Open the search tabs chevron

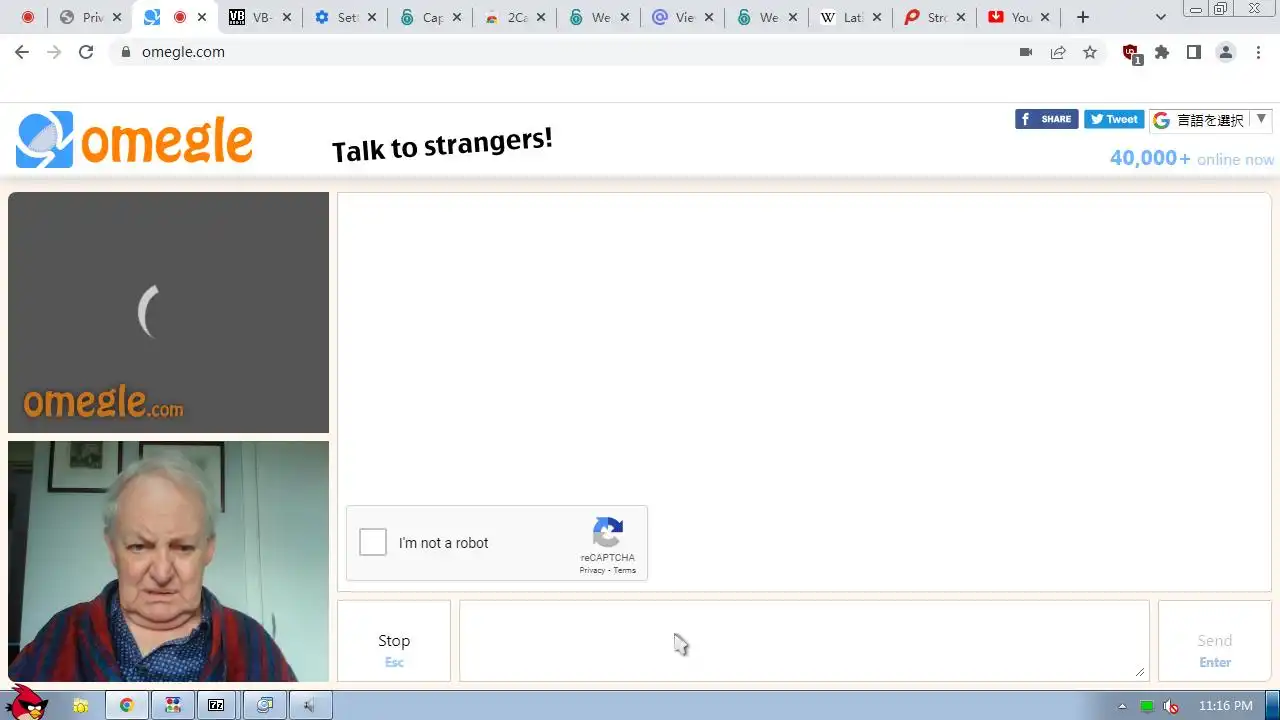click(x=1161, y=17)
